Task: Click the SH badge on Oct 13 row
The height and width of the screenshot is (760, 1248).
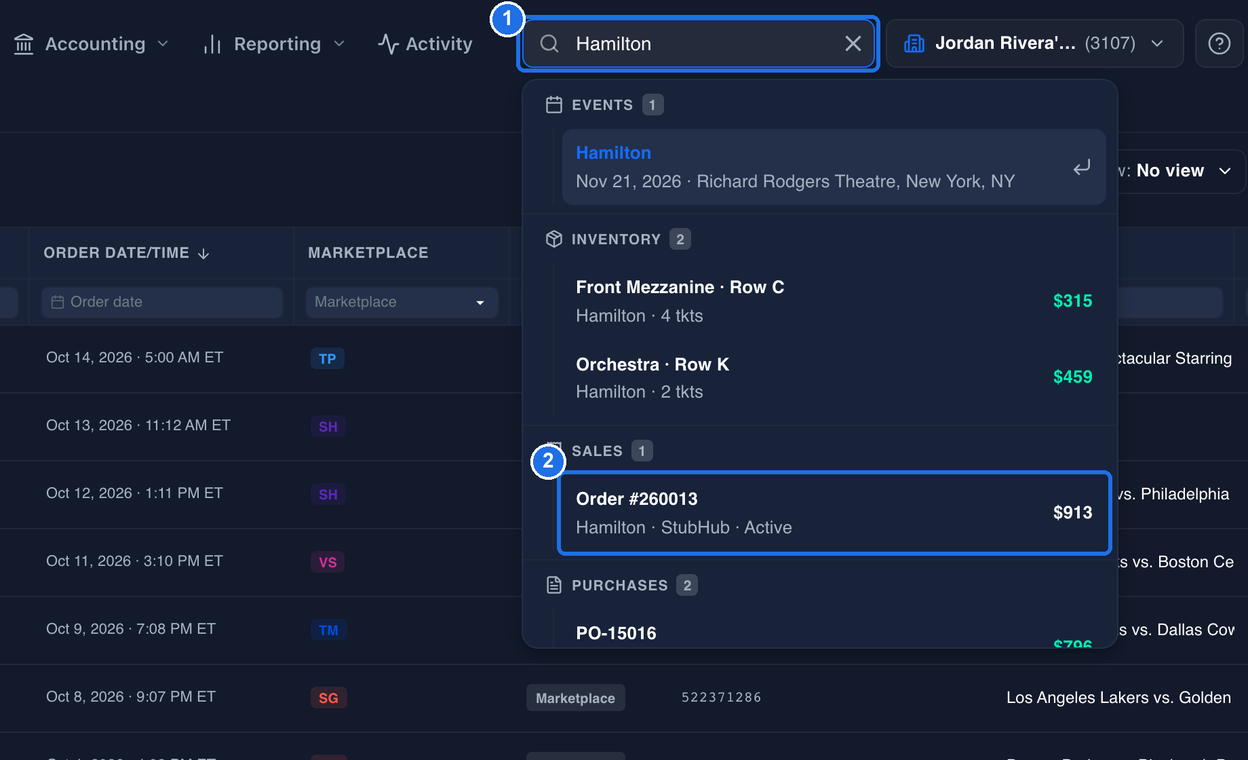Action: pyautogui.click(x=328, y=427)
